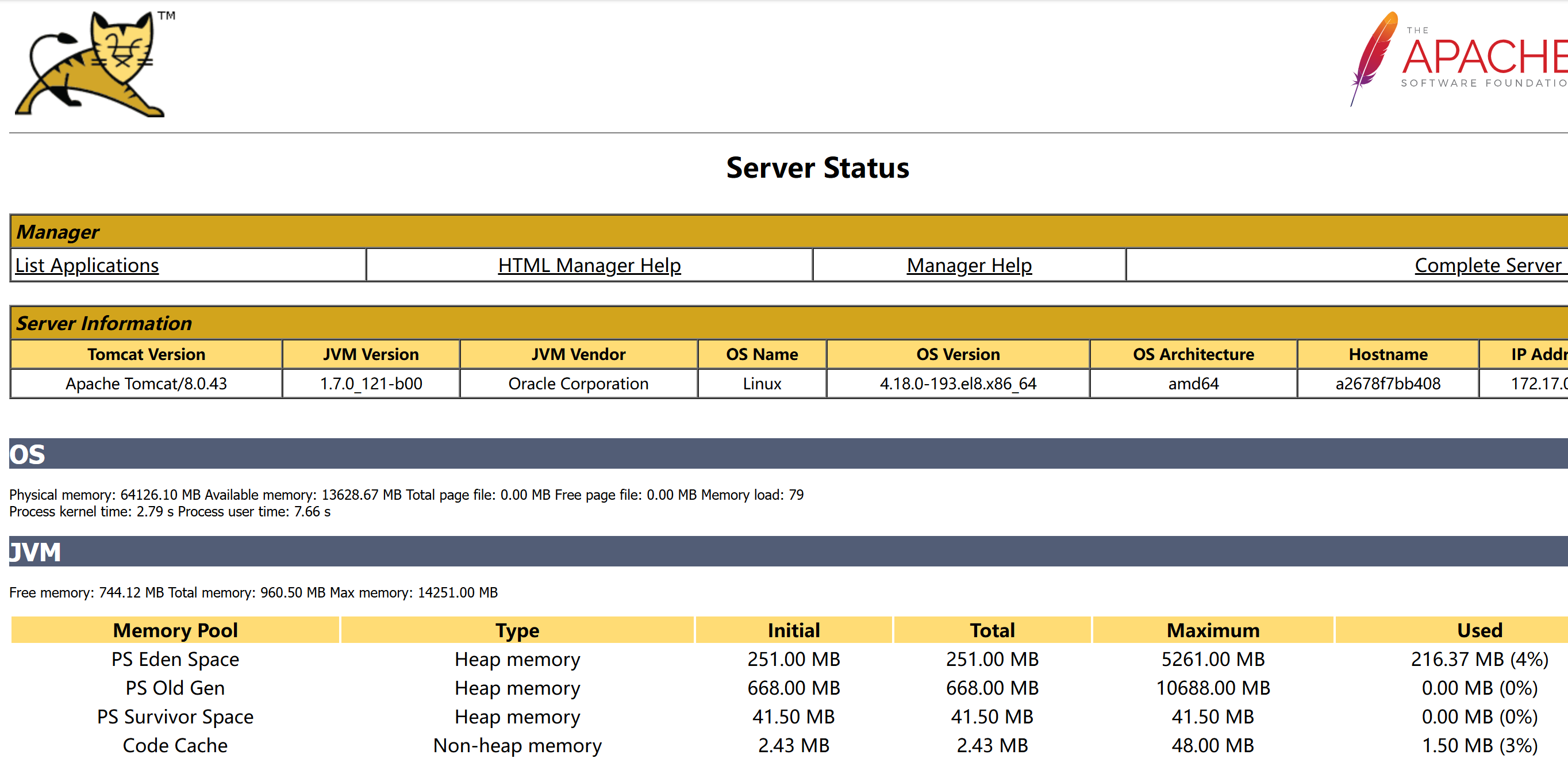Click the JVM Free memory summary line
Viewport: 1568px width, 766px height.
[253, 593]
